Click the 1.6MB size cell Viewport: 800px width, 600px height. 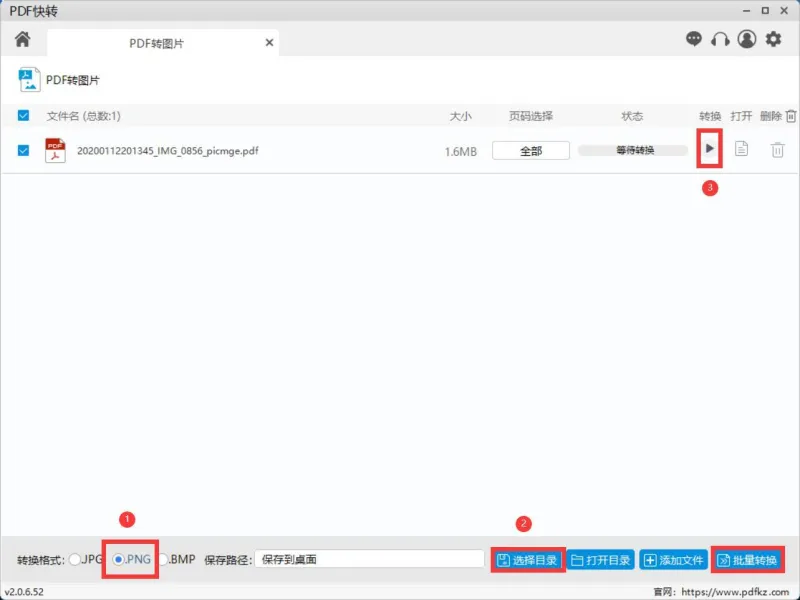tap(460, 152)
